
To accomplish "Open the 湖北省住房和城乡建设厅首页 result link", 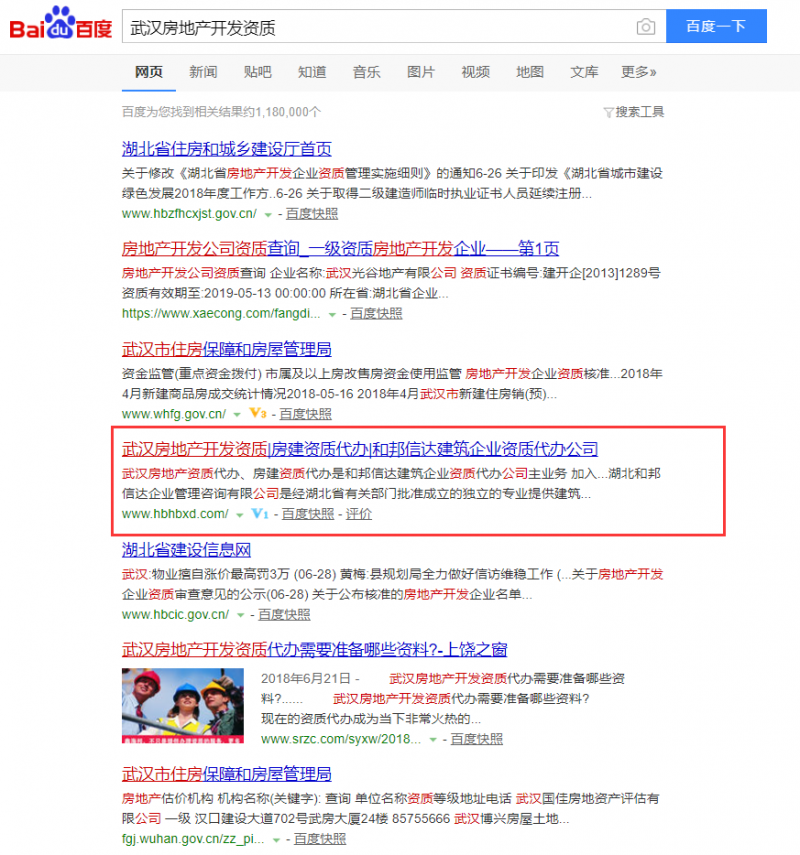I will (227, 149).
